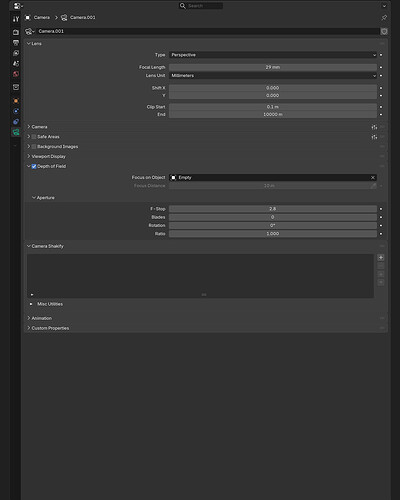
Task: Click the pin icon to pin context
Action: pyautogui.click(x=384, y=17)
